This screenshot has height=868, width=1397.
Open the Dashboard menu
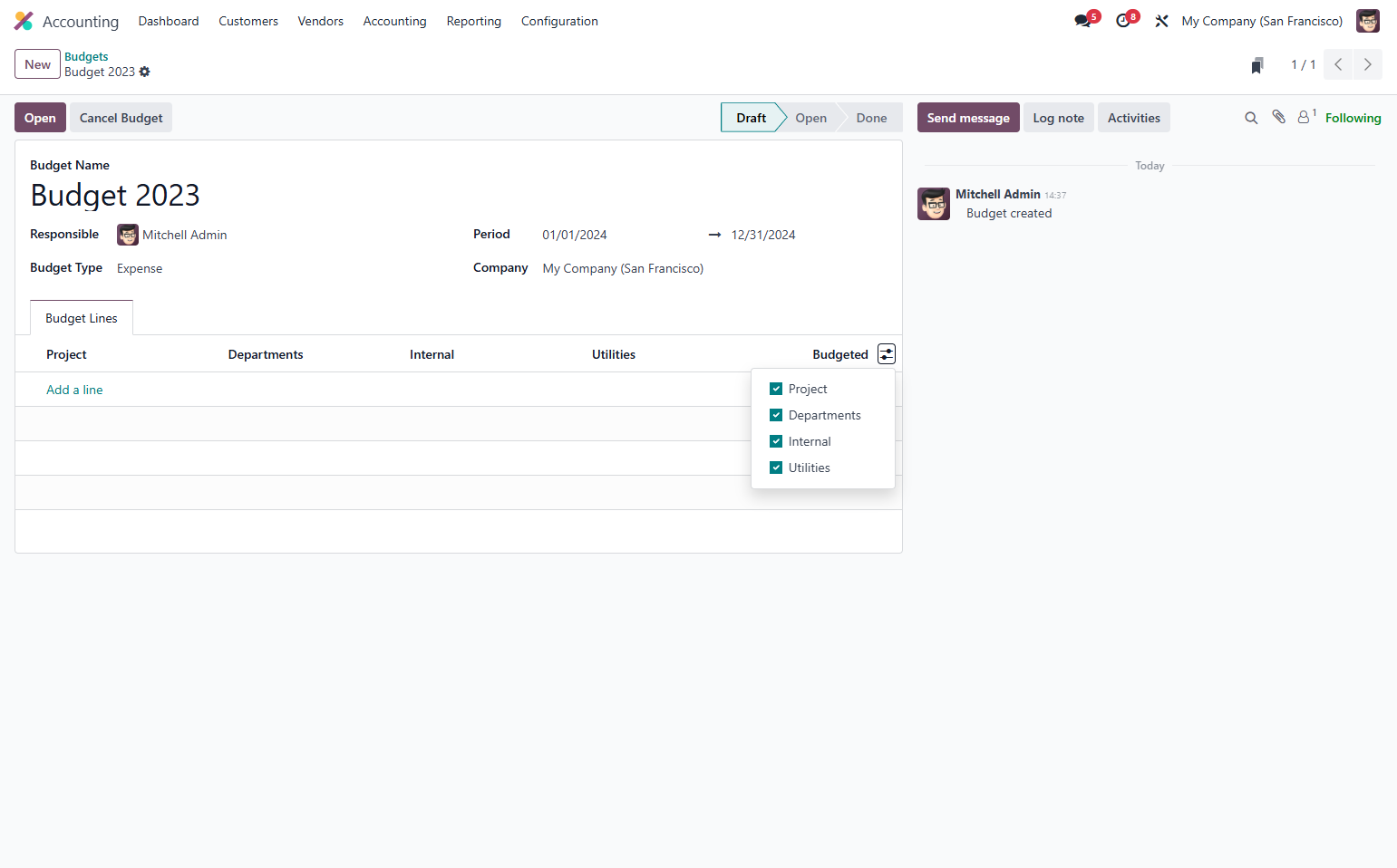pos(169,21)
